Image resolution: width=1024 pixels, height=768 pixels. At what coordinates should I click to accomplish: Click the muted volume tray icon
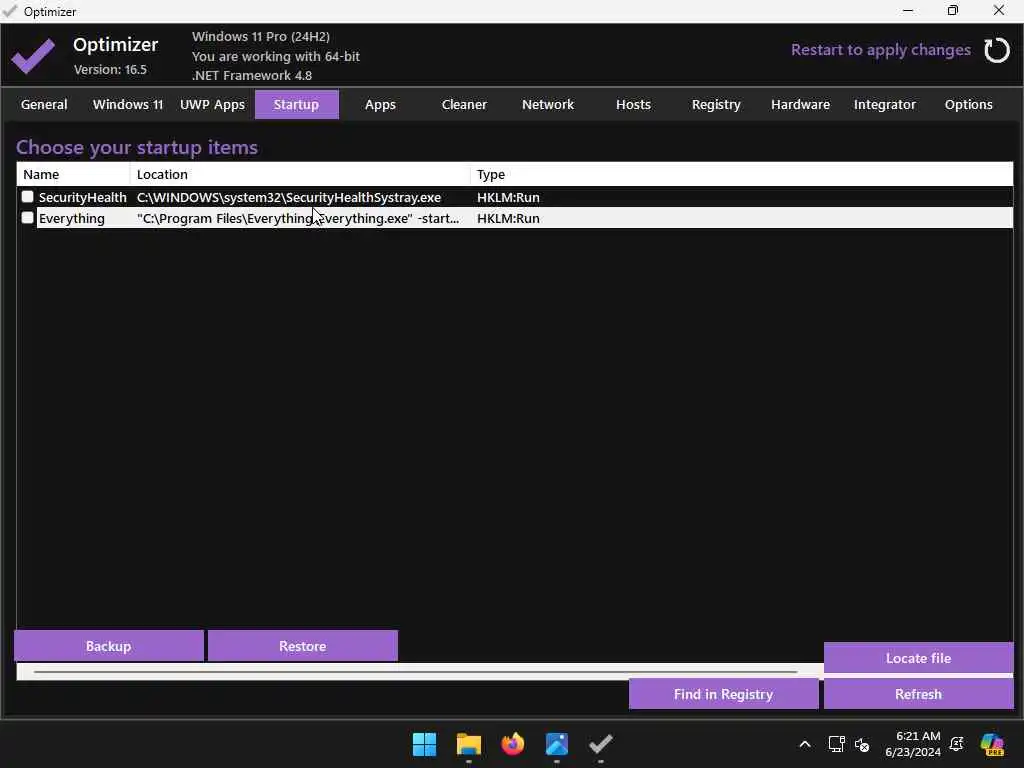coord(861,744)
